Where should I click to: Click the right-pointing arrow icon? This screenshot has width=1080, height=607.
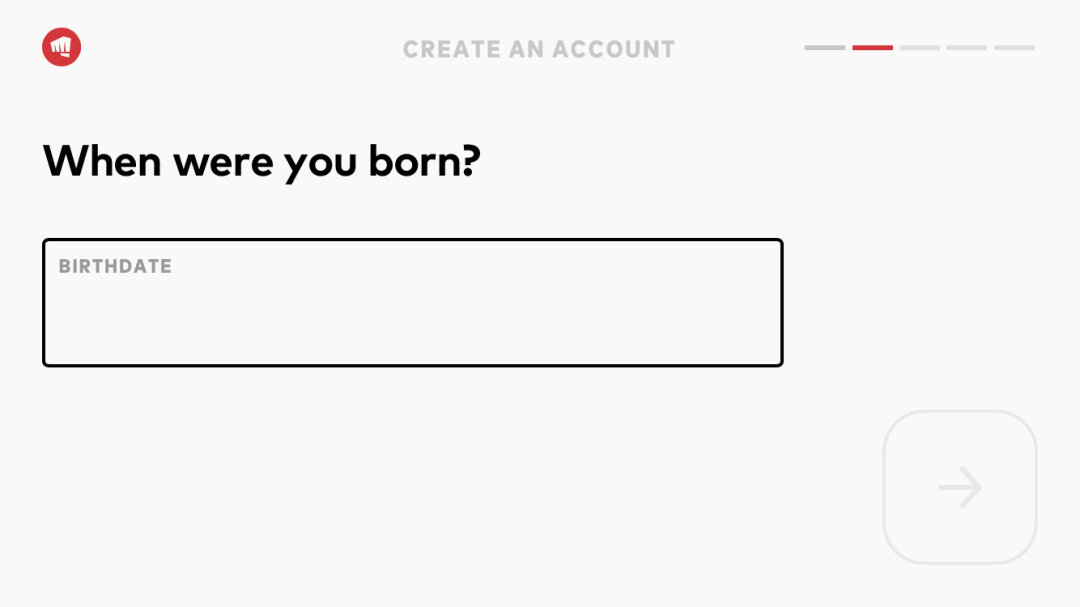(960, 487)
